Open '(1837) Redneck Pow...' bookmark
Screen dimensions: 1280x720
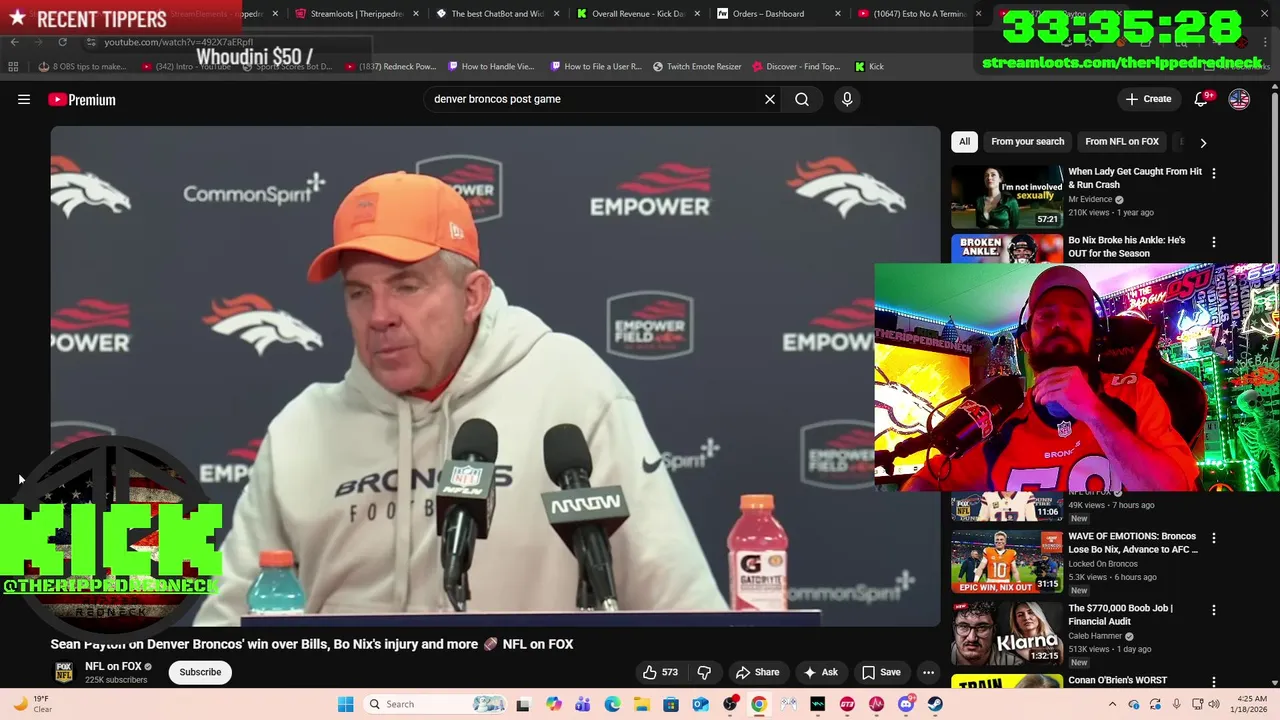click(x=391, y=66)
